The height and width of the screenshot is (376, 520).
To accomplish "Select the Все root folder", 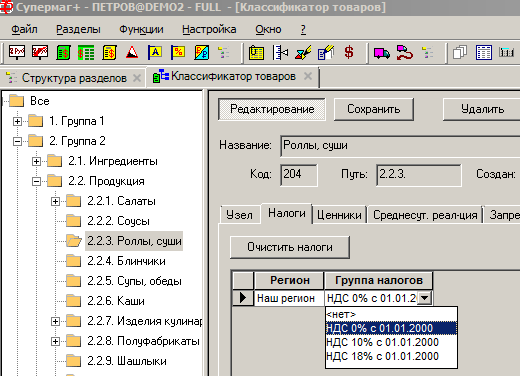I will coord(40,101).
